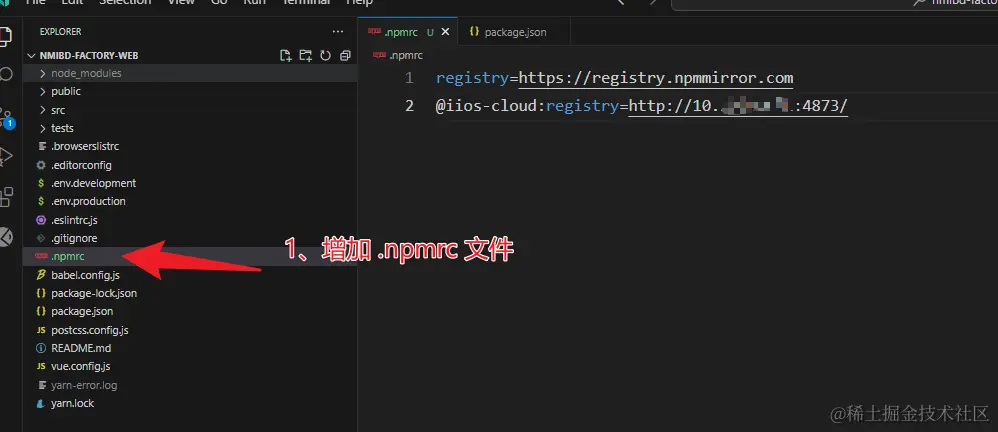Select .npmrc in the file tree

(x=190, y=256)
